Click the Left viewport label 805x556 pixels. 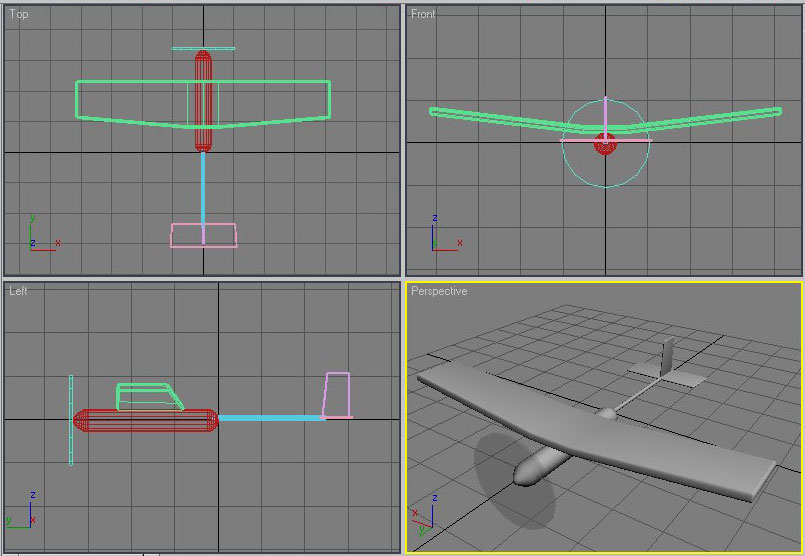click(19, 291)
